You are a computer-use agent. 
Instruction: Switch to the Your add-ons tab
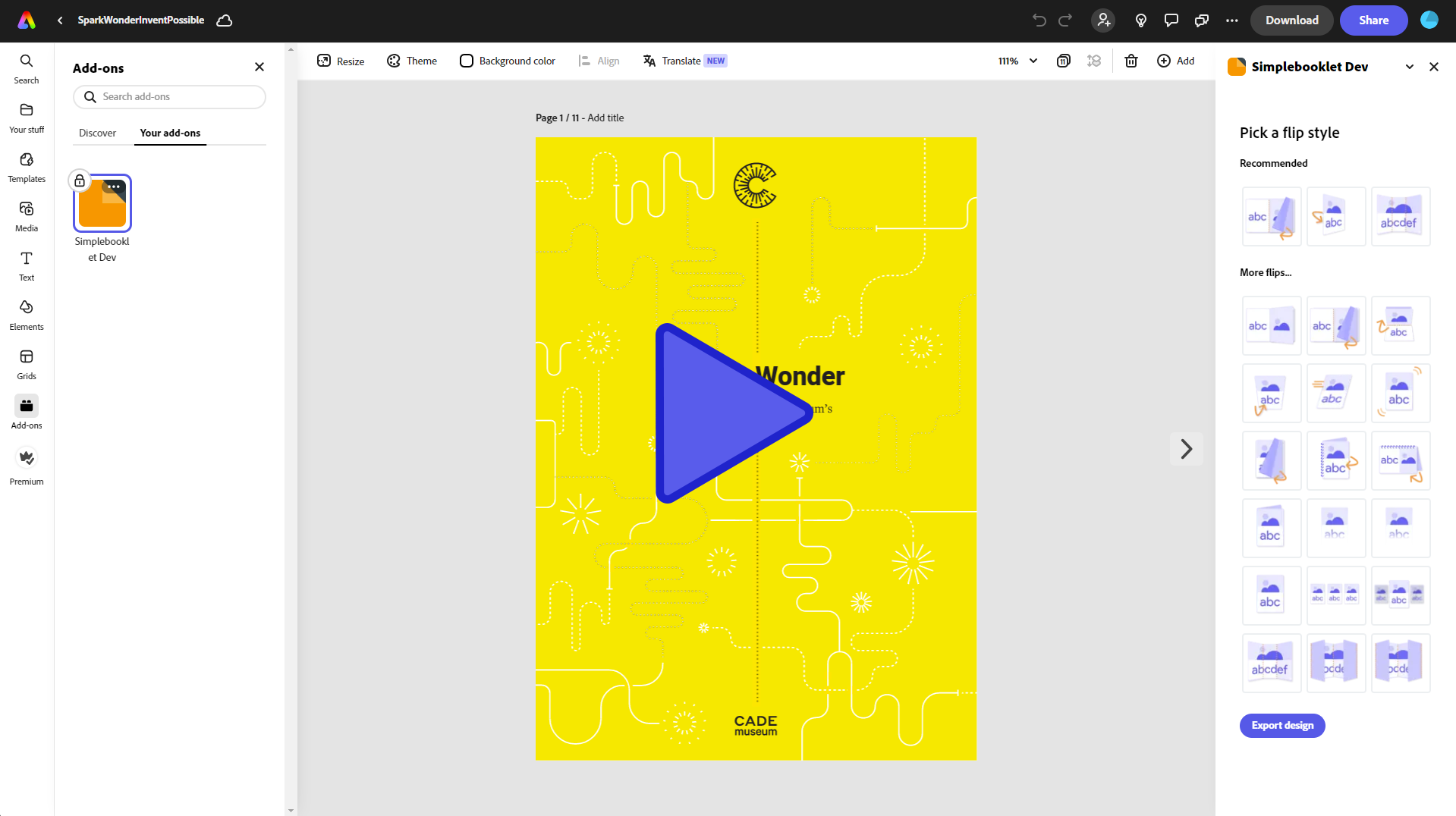click(169, 133)
